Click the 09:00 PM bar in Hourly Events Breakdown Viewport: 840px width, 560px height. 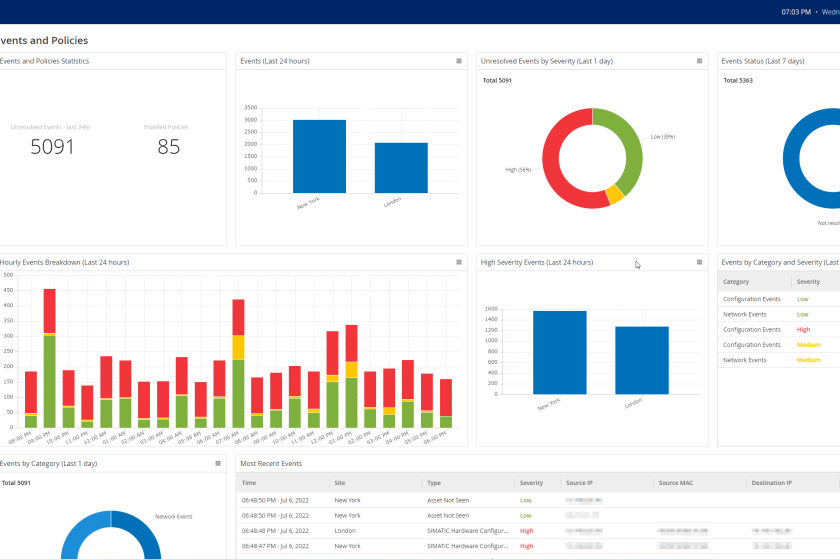(49, 358)
